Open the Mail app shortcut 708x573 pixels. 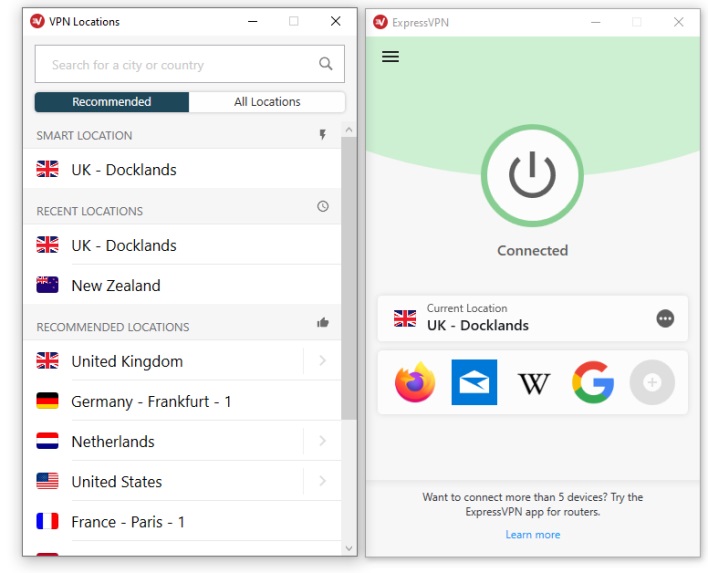point(474,382)
